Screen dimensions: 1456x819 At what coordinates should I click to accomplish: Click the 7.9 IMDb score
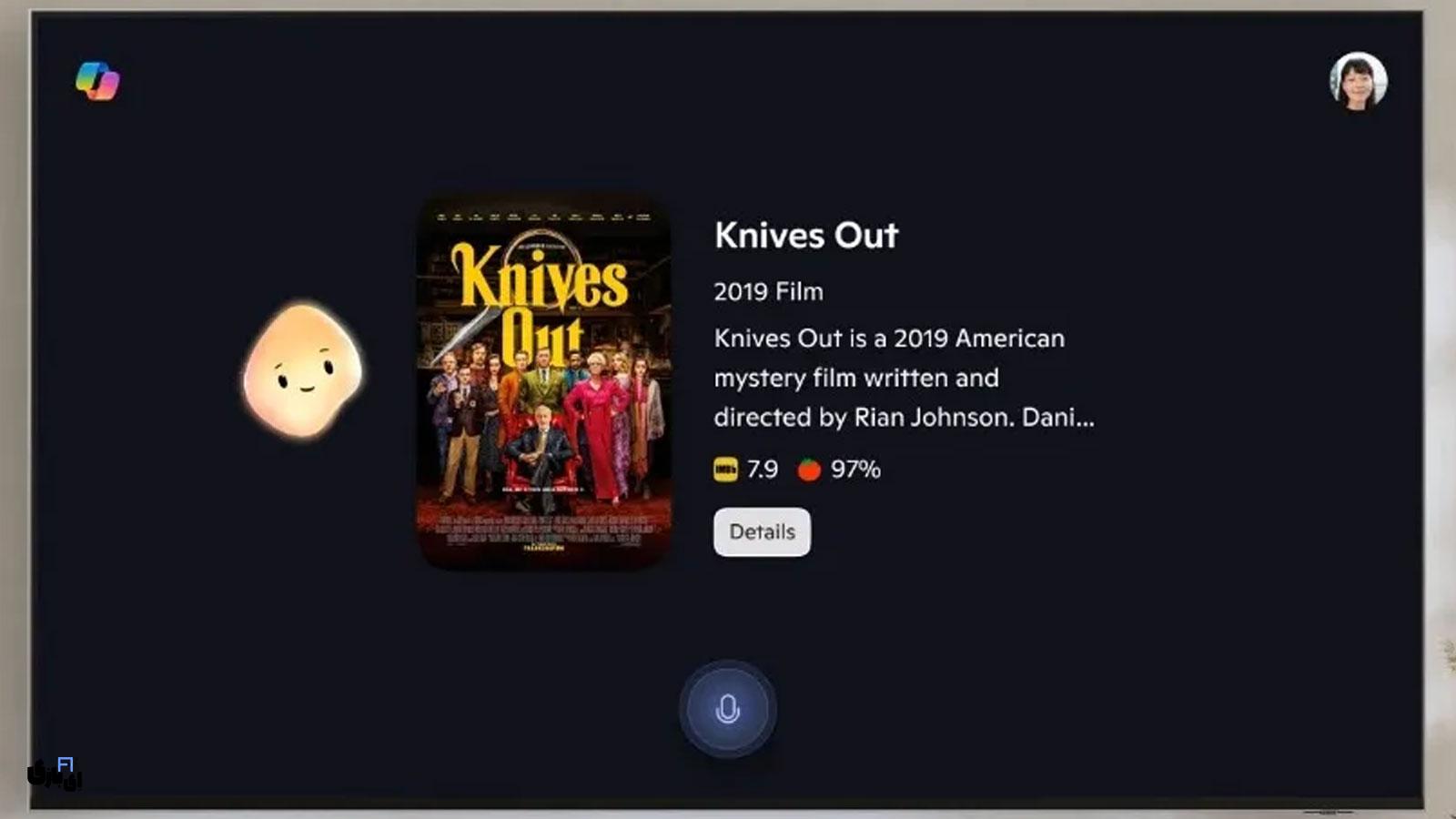(763, 470)
